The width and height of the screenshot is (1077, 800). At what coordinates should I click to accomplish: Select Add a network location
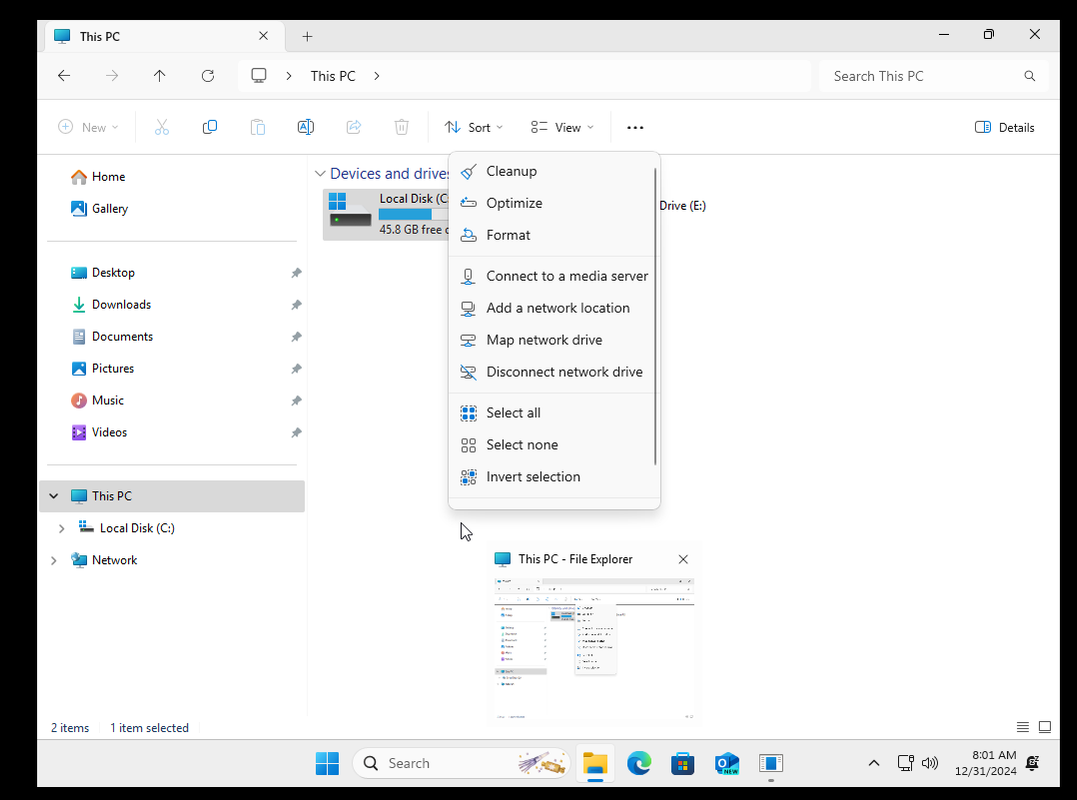pyautogui.click(x=554, y=308)
